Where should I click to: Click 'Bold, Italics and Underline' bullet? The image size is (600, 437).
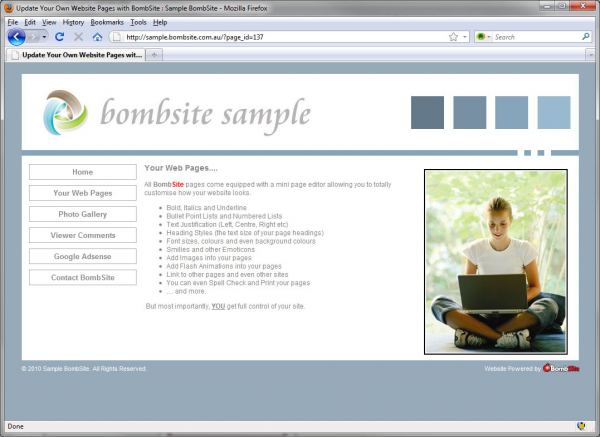tap(207, 208)
